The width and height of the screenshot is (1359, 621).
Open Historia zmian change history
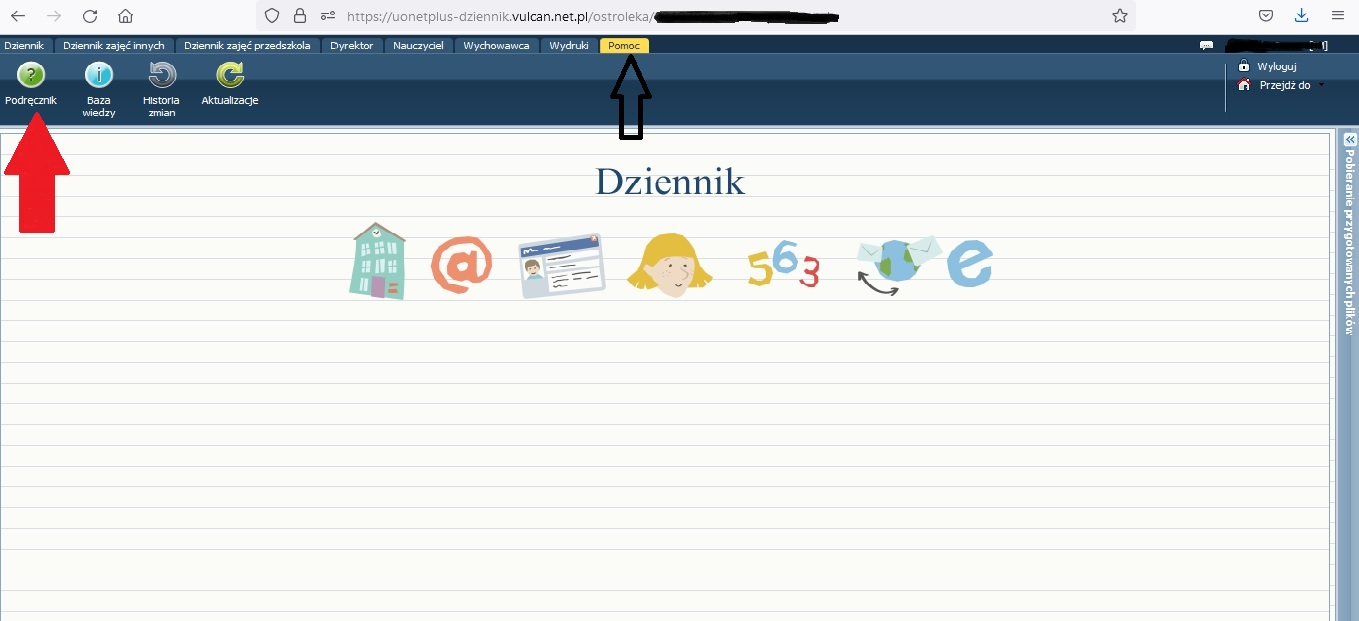[161, 76]
